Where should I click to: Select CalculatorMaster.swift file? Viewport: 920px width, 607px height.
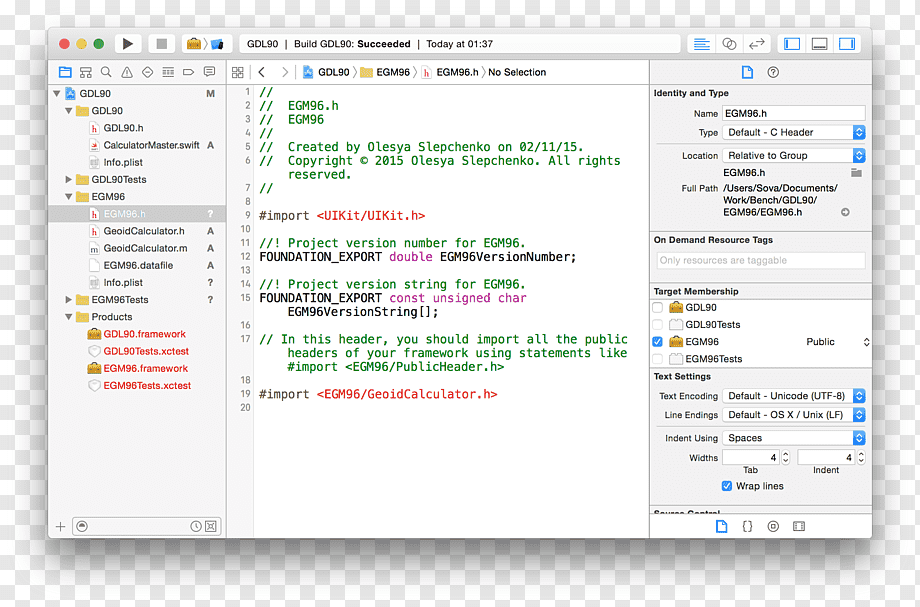(151, 145)
